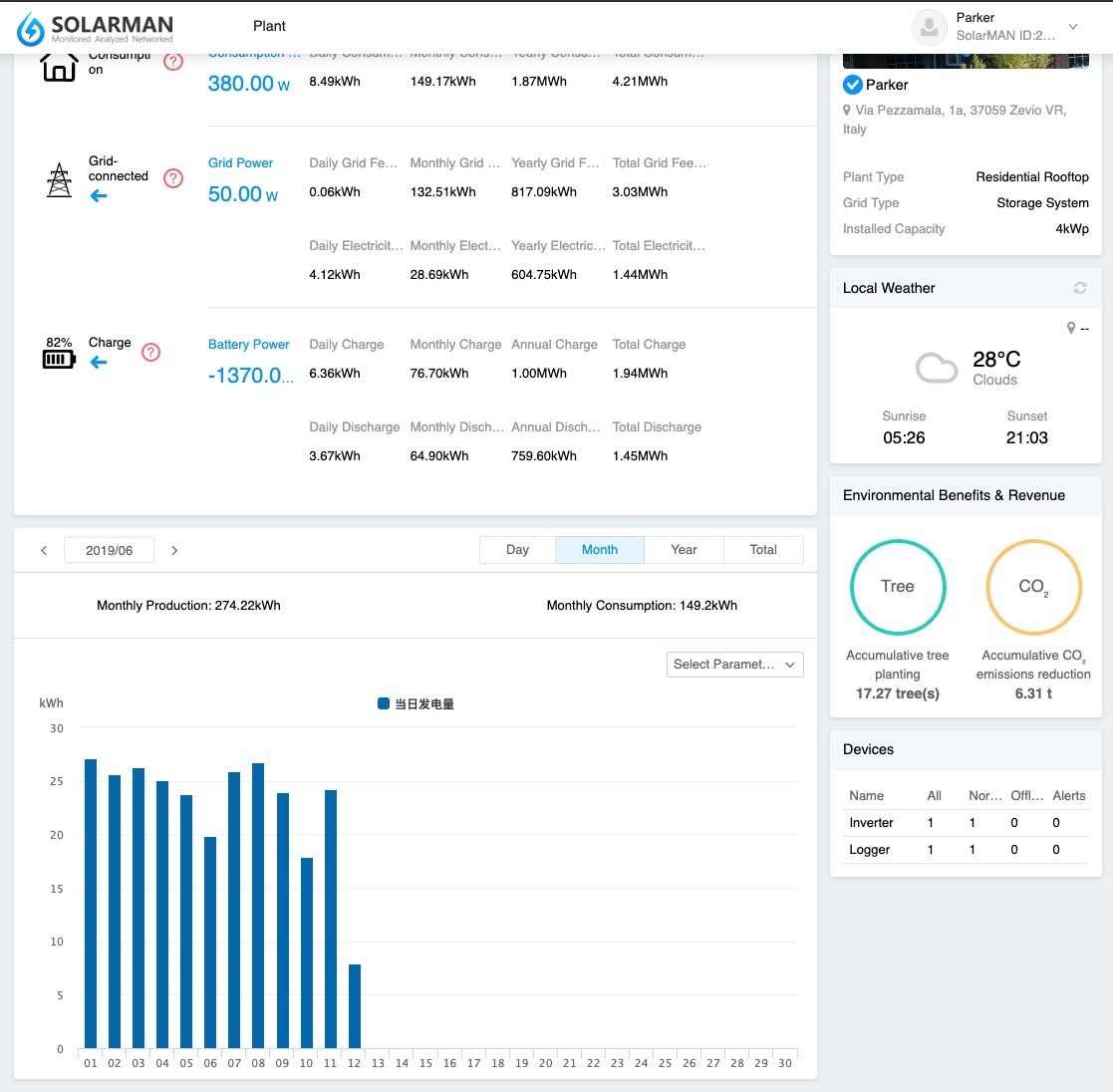Screen dimensions: 1113x1092
Task: Expand the Parker account dropdown chevron
Action: click(x=1073, y=27)
